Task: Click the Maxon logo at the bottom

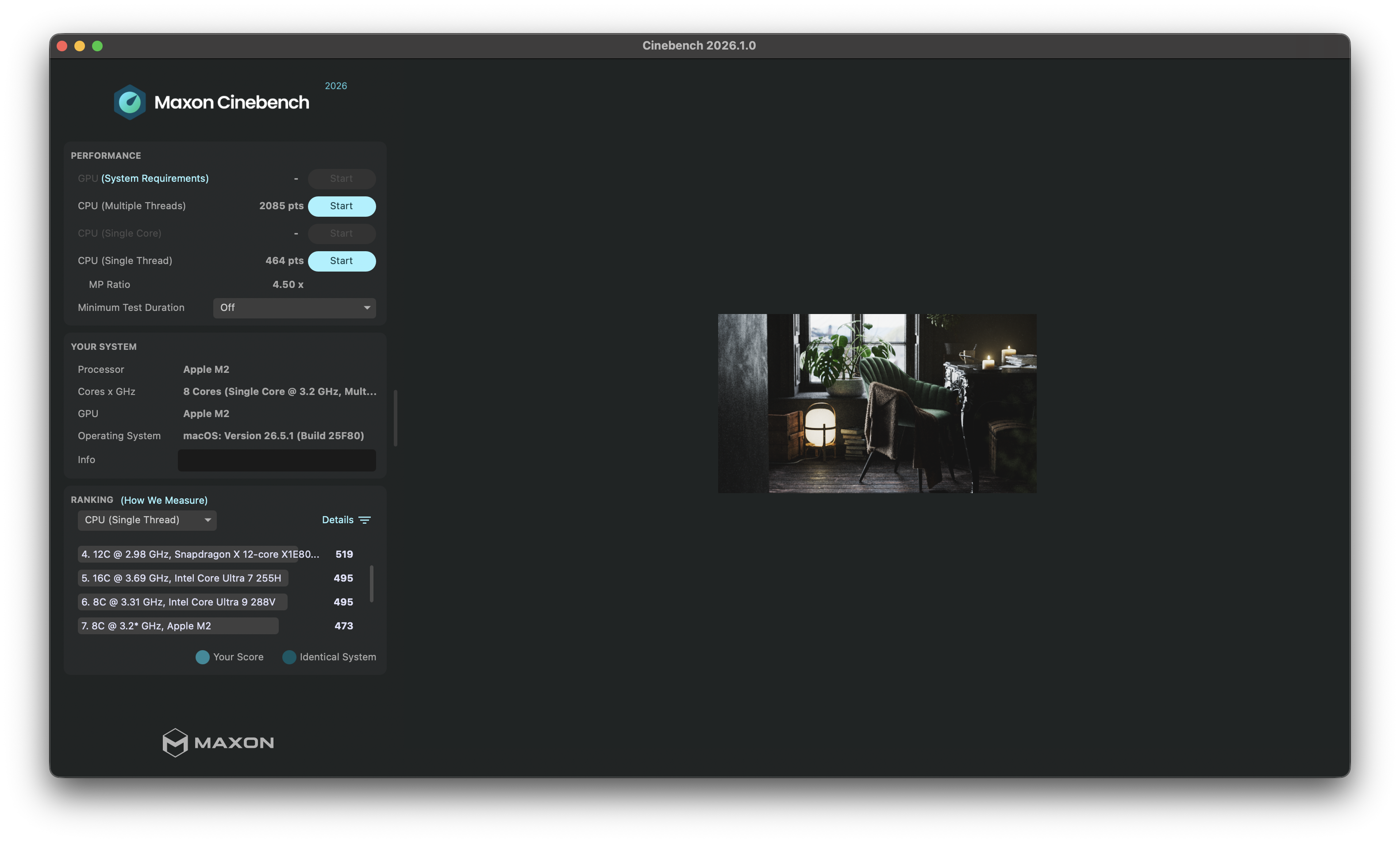Action: pos(218,743)
